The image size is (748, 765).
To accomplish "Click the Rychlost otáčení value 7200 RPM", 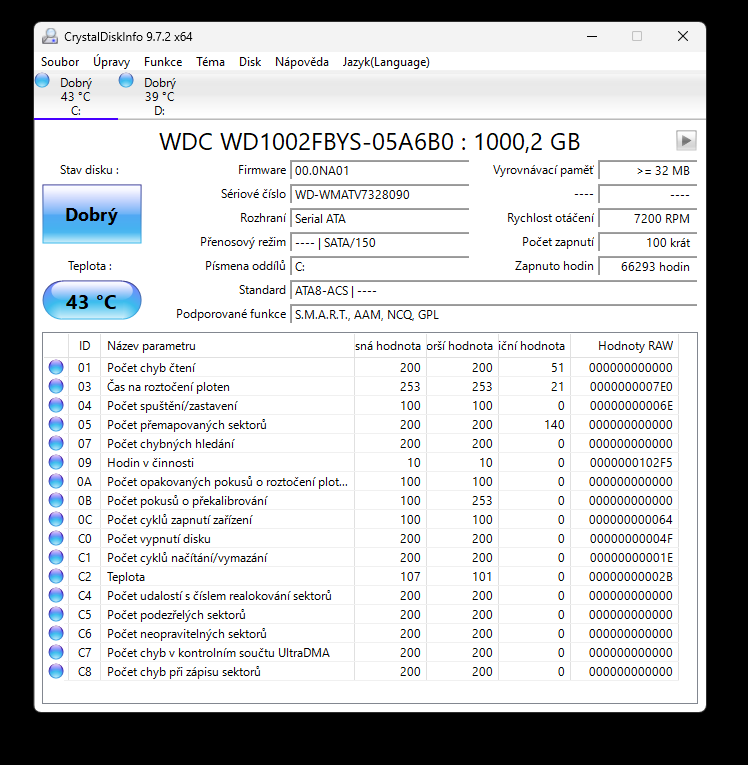I will click(x=647, y=218).
